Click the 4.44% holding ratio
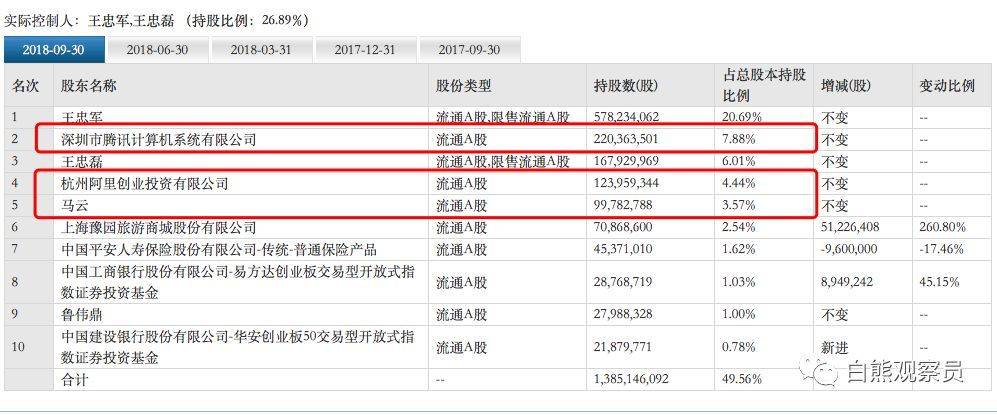 tap(739, 184)
